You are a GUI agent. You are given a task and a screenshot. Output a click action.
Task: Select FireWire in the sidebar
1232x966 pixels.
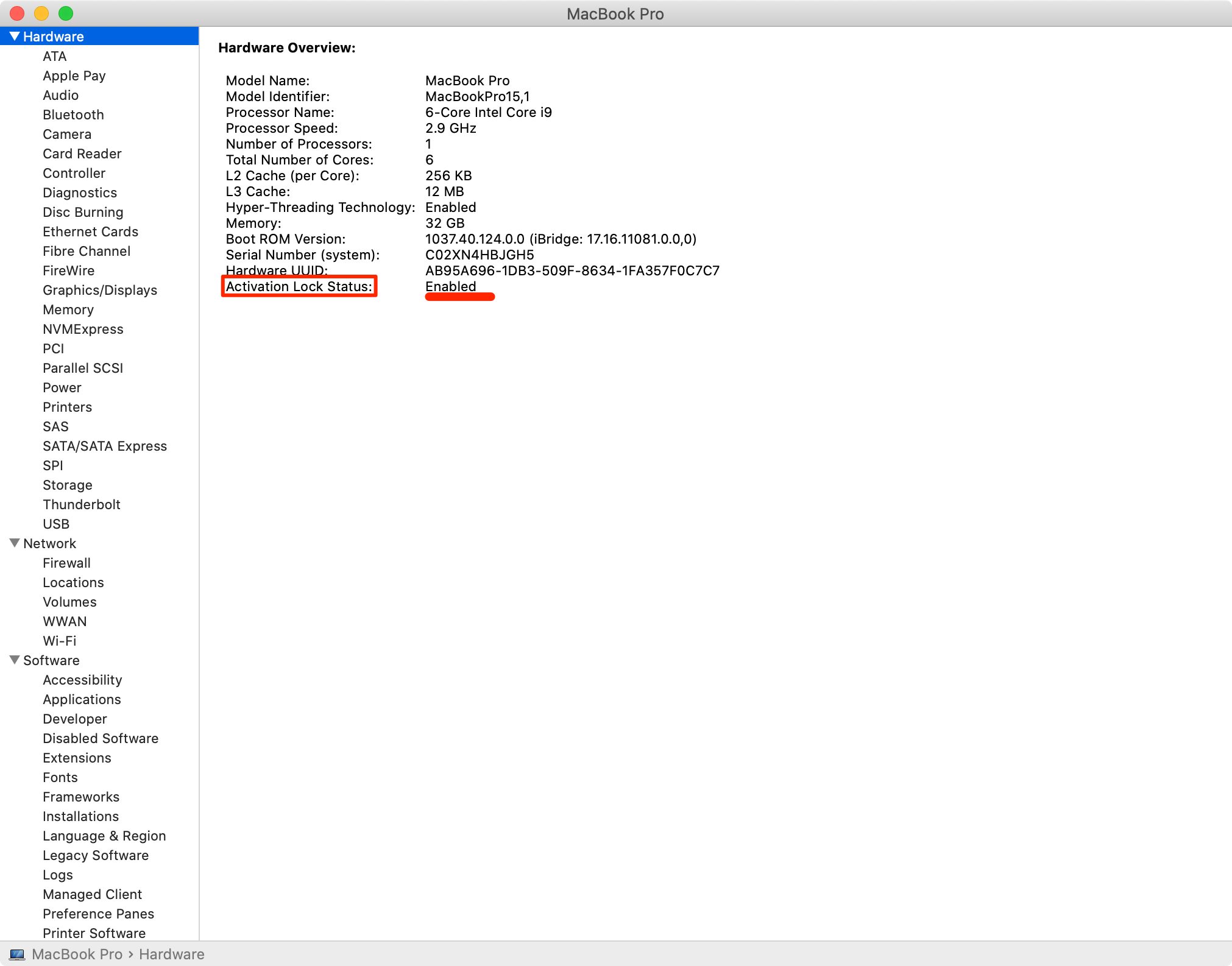[x=69, y=270]
